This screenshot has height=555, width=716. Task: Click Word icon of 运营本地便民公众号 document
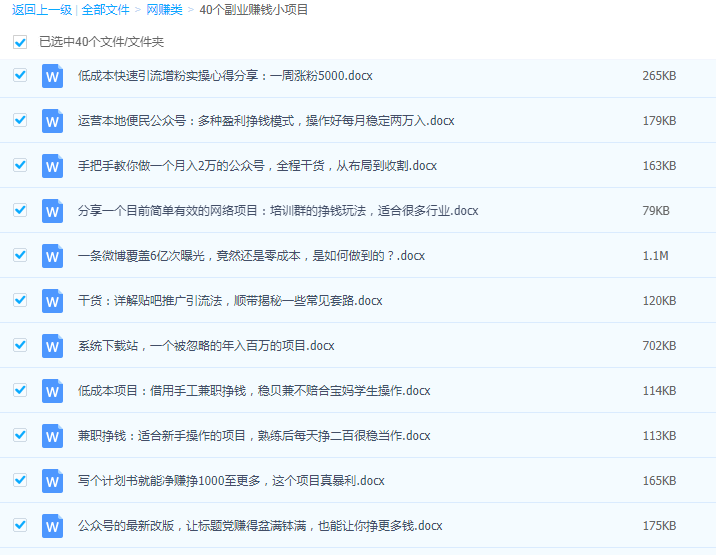(52, 121)
